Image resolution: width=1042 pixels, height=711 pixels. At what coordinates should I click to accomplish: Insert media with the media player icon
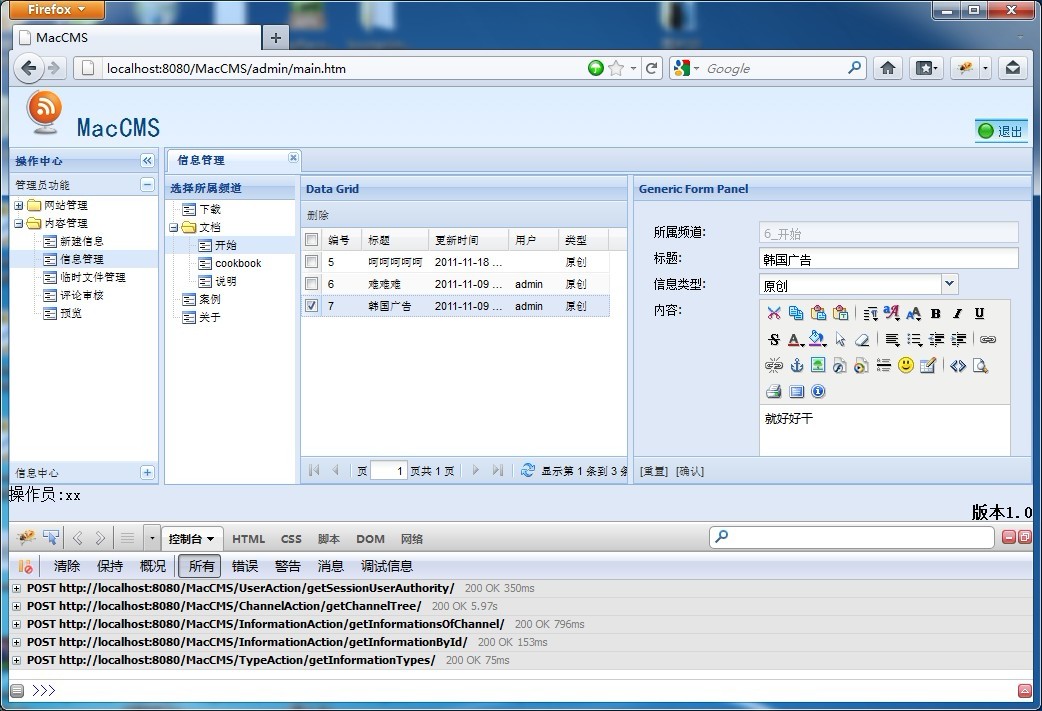[x=861, y=365]
